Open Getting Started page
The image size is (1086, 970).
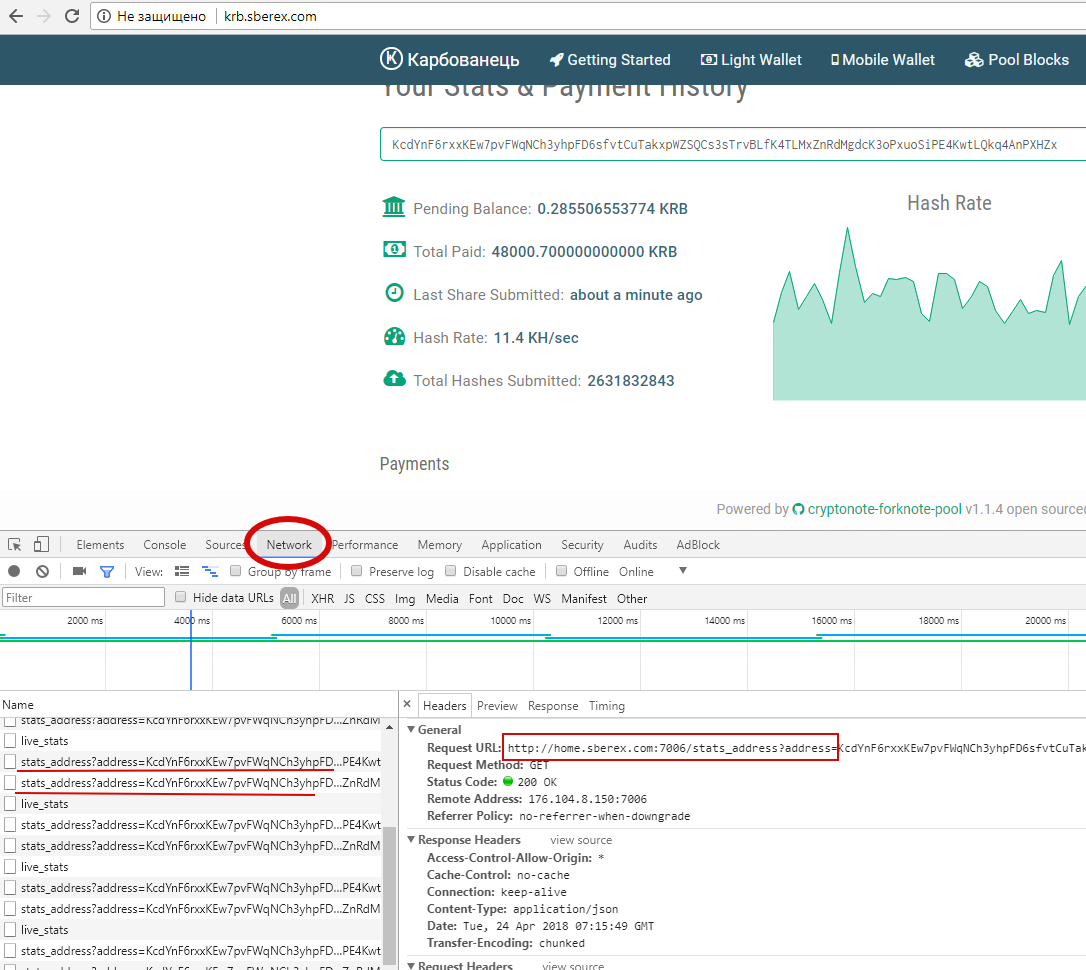pos(610,60)
